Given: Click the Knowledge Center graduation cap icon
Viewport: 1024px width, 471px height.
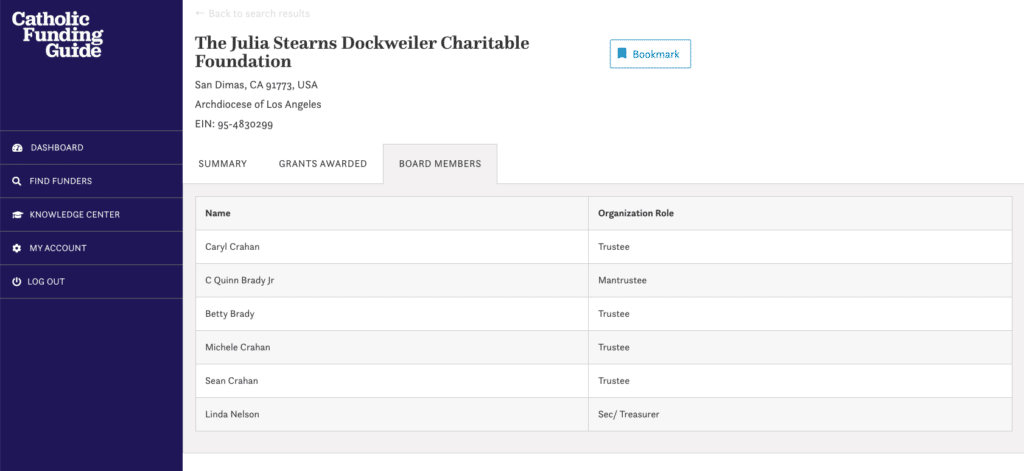Looking at the screenshot, I should click(x=18, y=215).
